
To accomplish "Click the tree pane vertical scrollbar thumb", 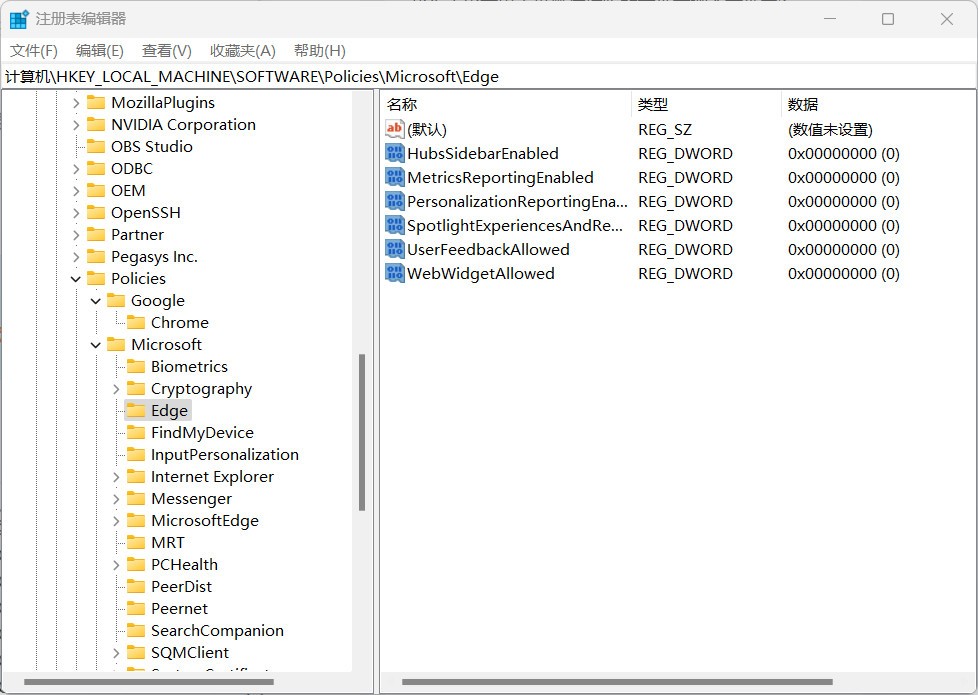I will coord(362,432).
